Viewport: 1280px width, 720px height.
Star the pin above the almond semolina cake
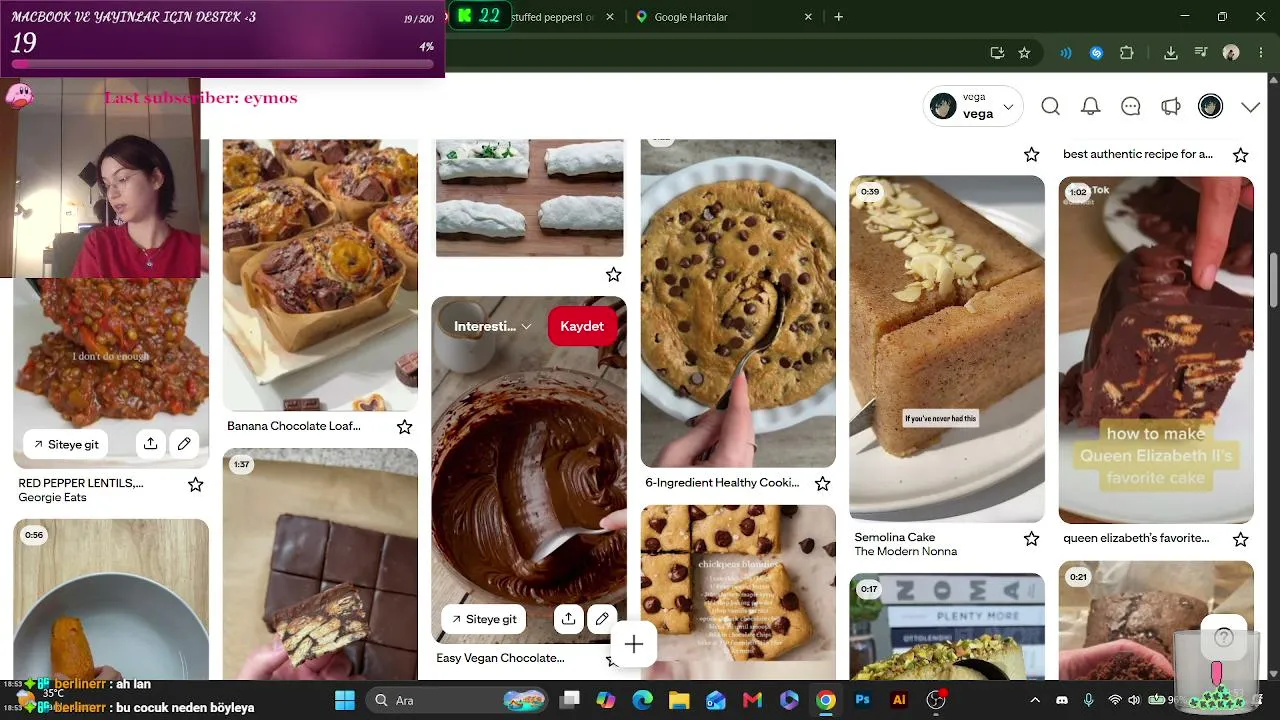click(1032, 154)
